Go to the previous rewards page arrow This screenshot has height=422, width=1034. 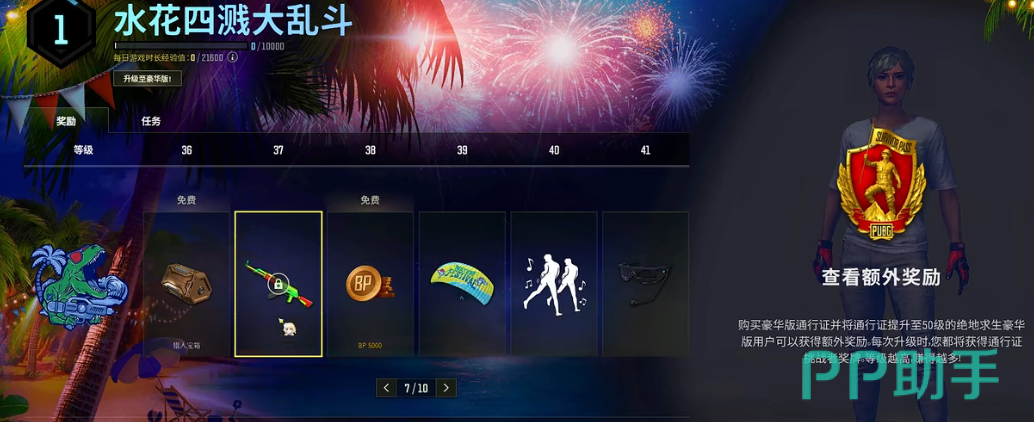pos(386,388)
